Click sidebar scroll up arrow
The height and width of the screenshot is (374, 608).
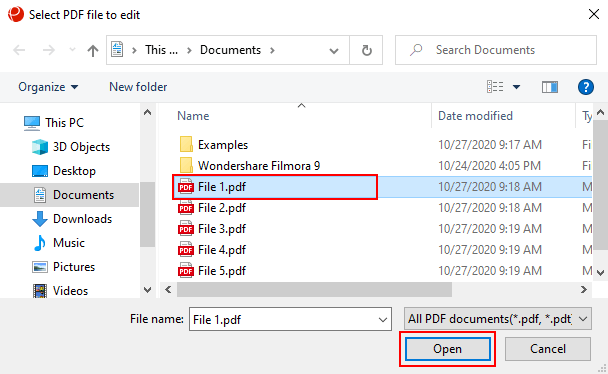point(147,113)
